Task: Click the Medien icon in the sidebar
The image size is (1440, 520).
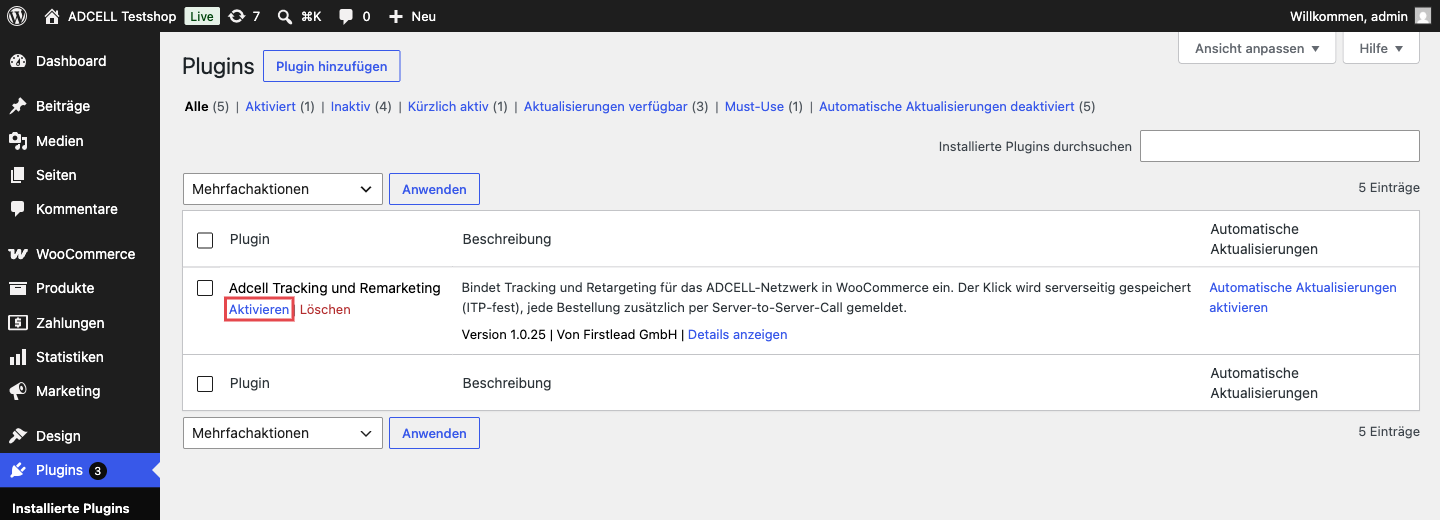Action: pos(18,141)
